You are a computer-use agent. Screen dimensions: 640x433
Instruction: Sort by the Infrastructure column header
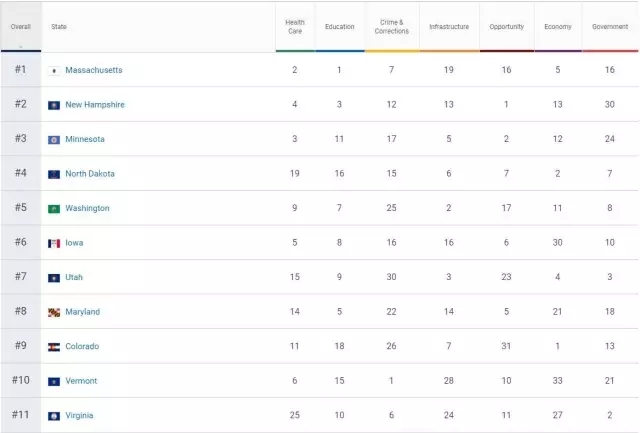point(449,27)
